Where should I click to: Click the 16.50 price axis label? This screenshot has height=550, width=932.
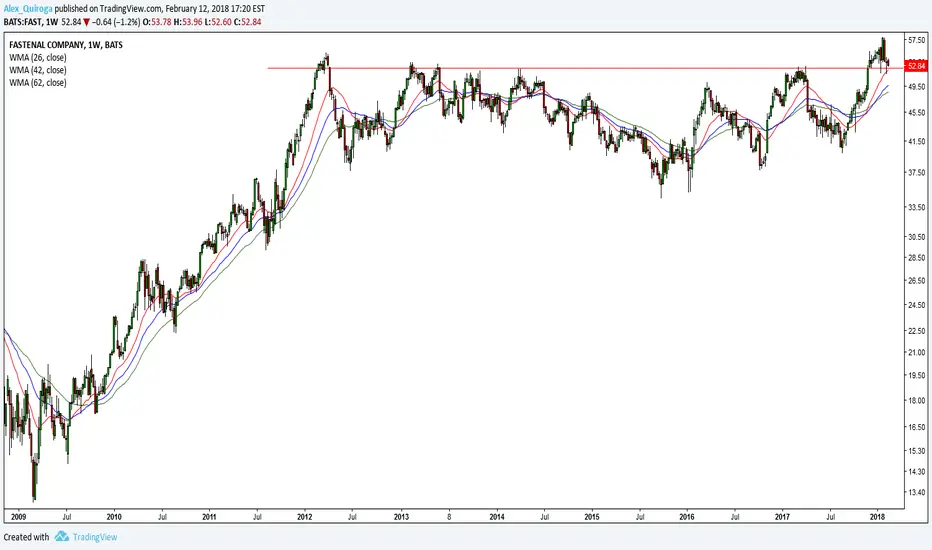pyautogui.click(x=917, y=427)
